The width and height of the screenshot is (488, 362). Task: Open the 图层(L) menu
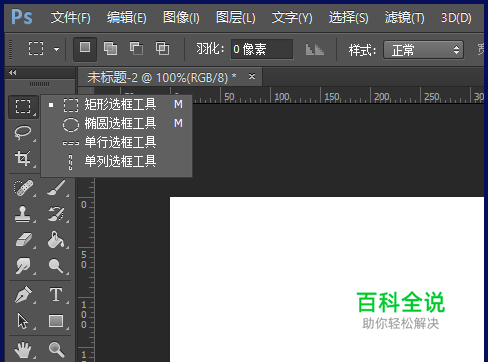(x=236, y=17)
